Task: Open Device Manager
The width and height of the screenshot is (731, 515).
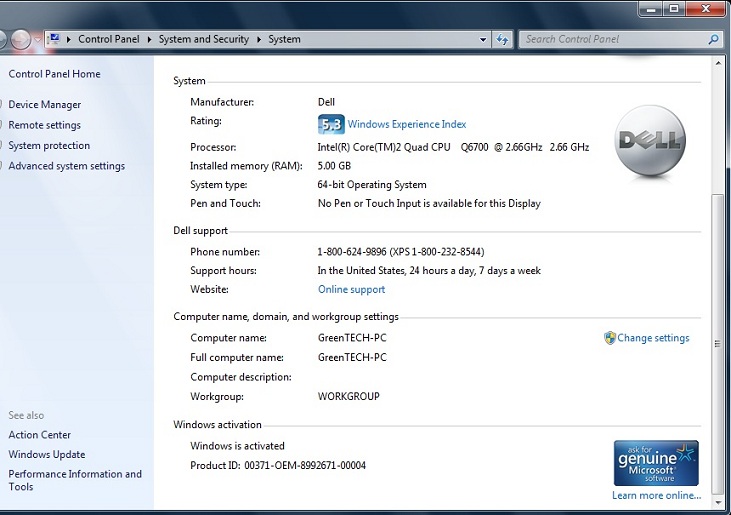Action: (x=45, y=104)
